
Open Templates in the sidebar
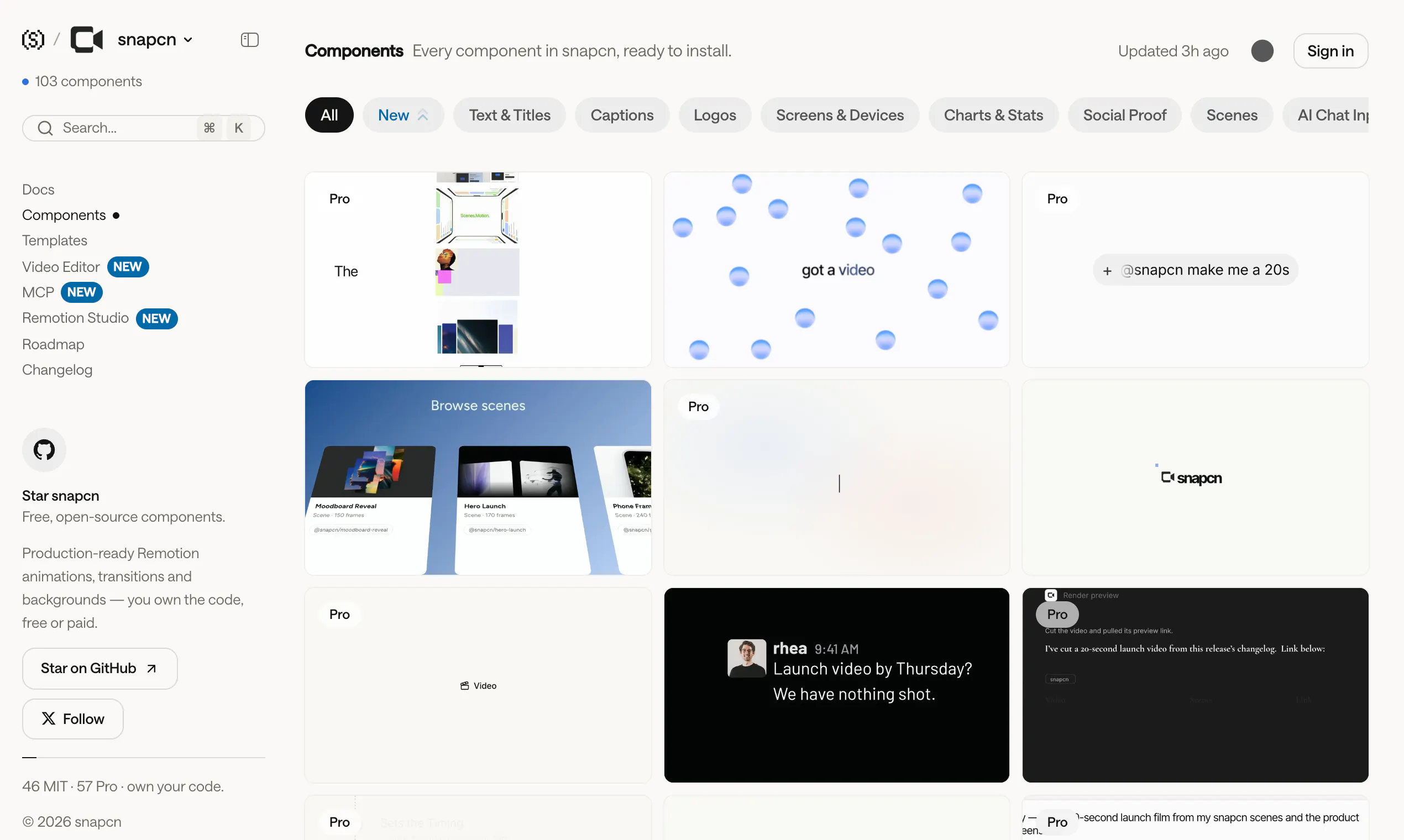[x=54, y=240]
